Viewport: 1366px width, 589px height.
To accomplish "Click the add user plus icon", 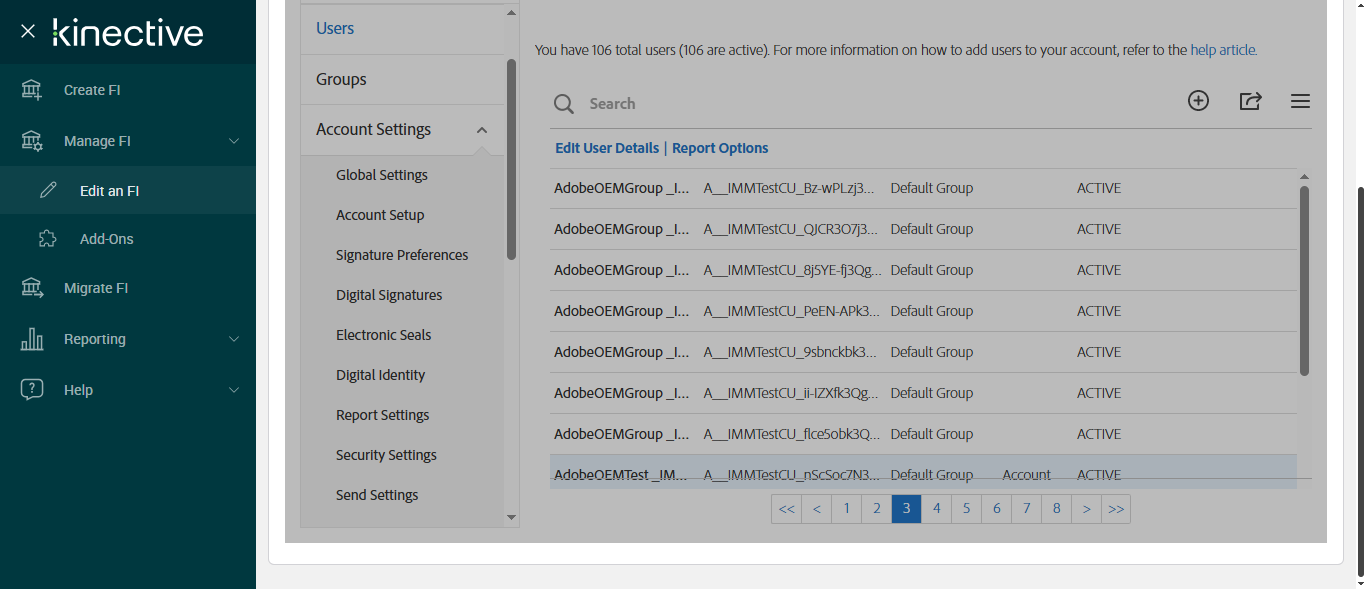I will tap(1198, 100).
